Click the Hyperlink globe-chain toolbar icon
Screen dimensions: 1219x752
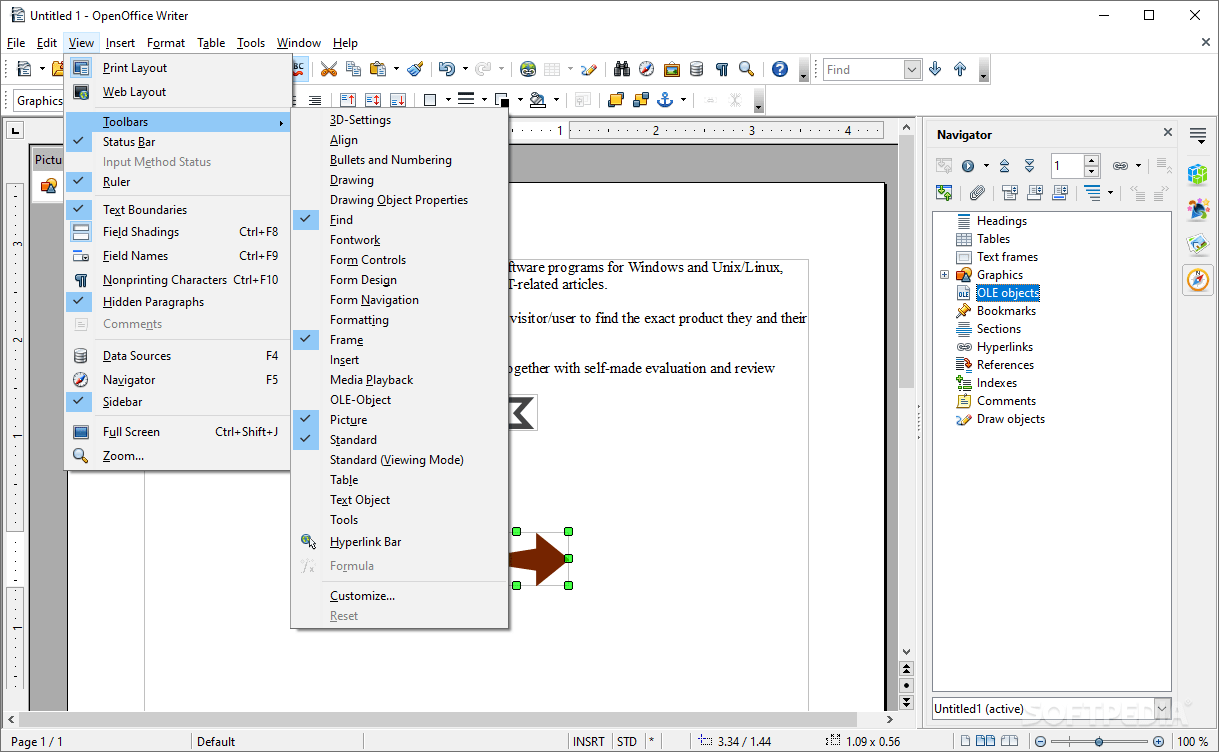click(528, 69)
